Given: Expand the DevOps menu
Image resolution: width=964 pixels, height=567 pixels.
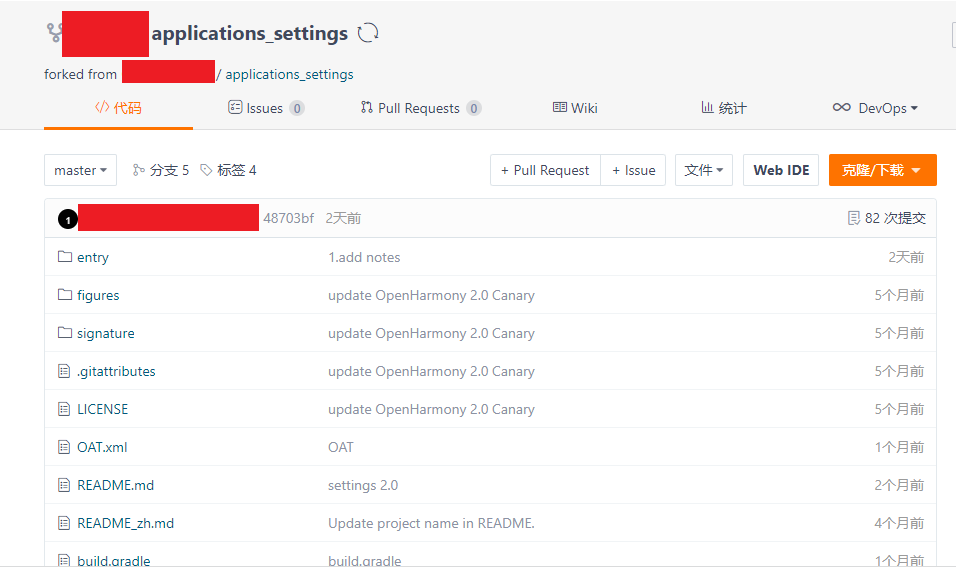Looking at the screenshot, I should click(875, 108).
